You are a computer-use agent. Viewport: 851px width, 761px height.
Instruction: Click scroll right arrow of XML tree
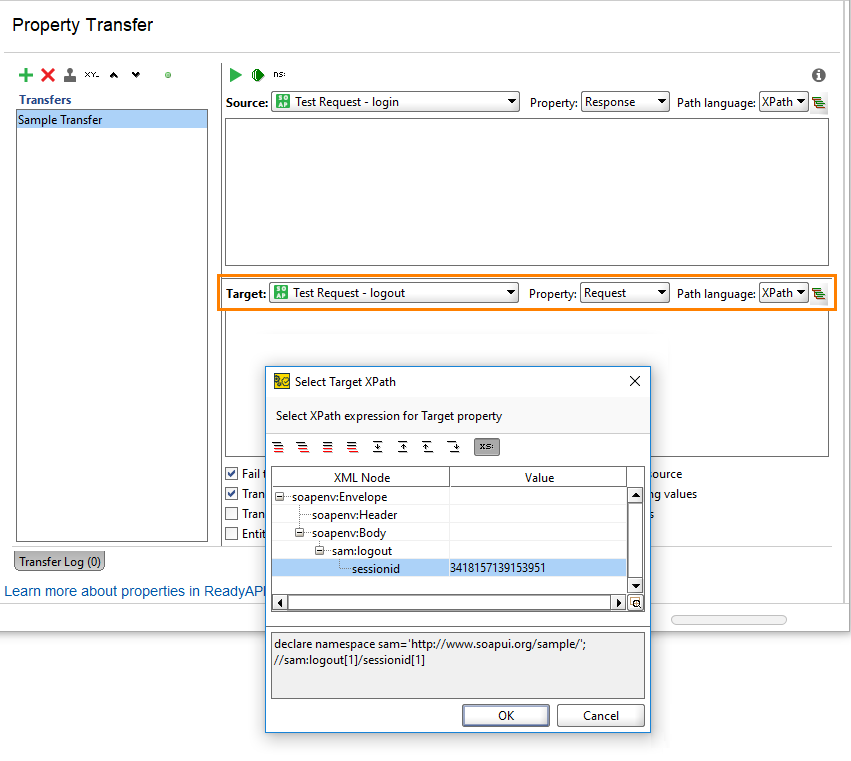click(x=619, y=603)
